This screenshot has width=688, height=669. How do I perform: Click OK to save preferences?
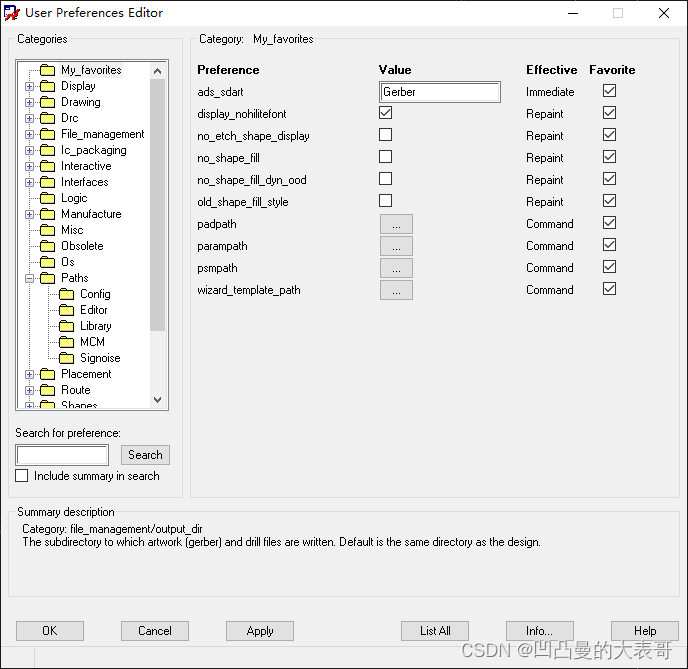tap(50, 631)
